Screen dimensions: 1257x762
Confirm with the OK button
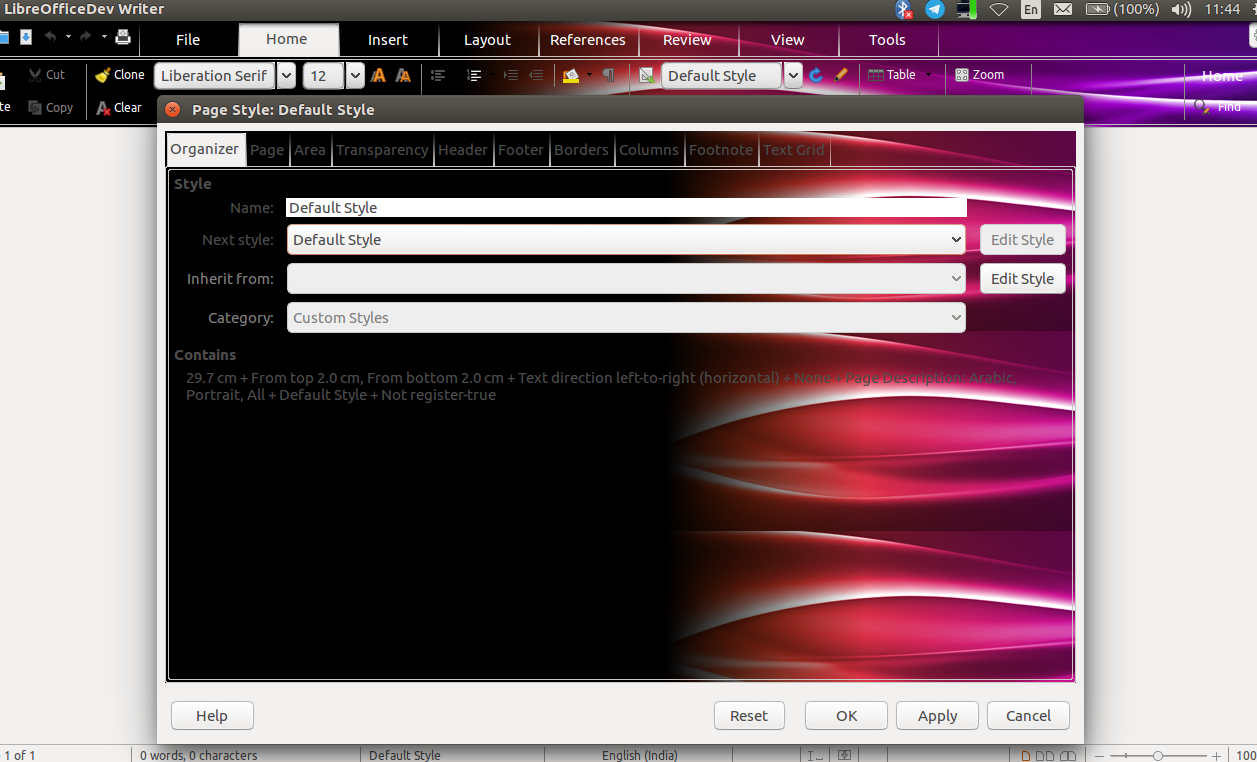click(847, 716)
